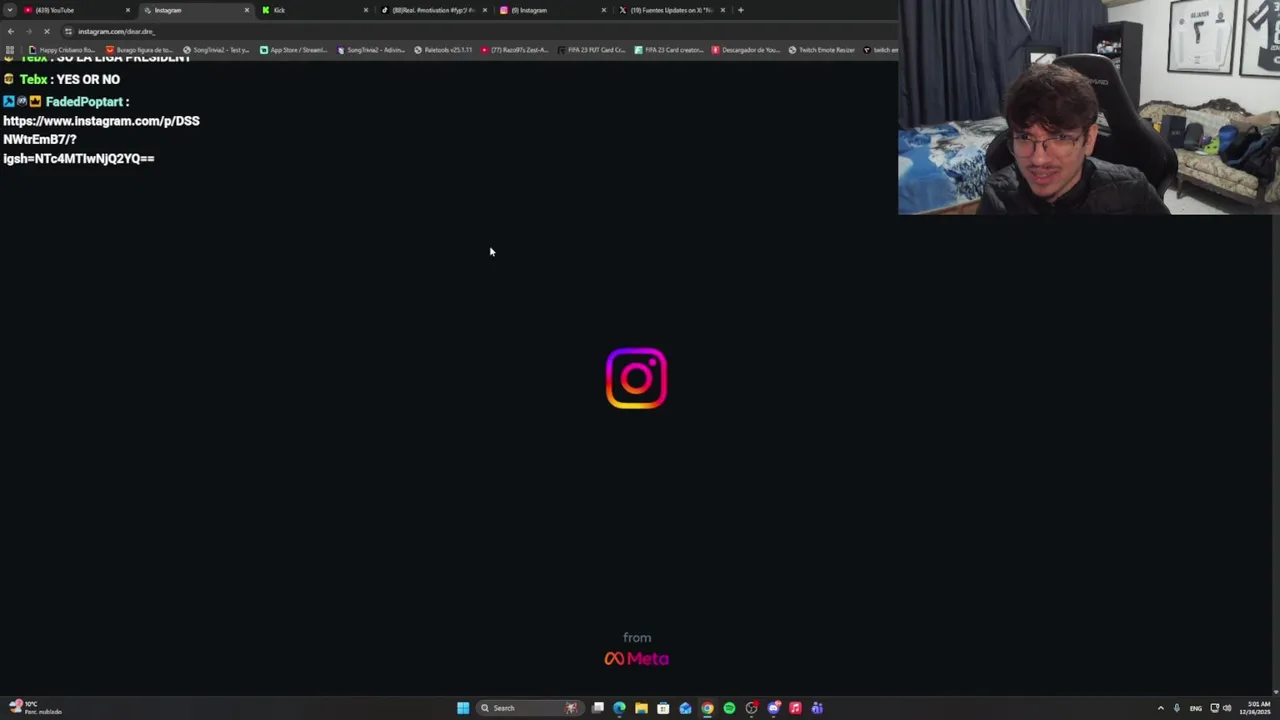The image size is (1280, 720).
Task: Open the FIFA 23 FUT Card Cr... bookmark
Action: (591, 50)
